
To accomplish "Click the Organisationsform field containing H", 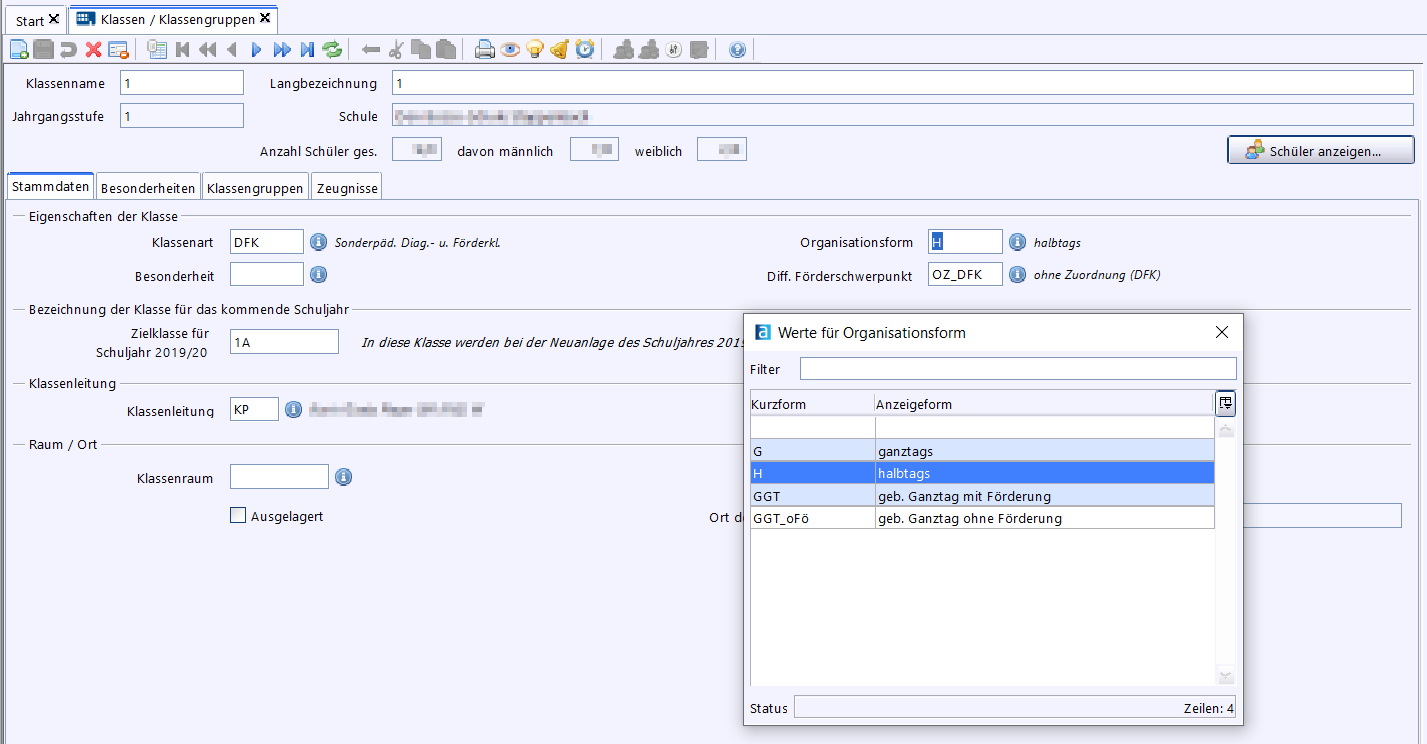I will (x=965, y=242).
